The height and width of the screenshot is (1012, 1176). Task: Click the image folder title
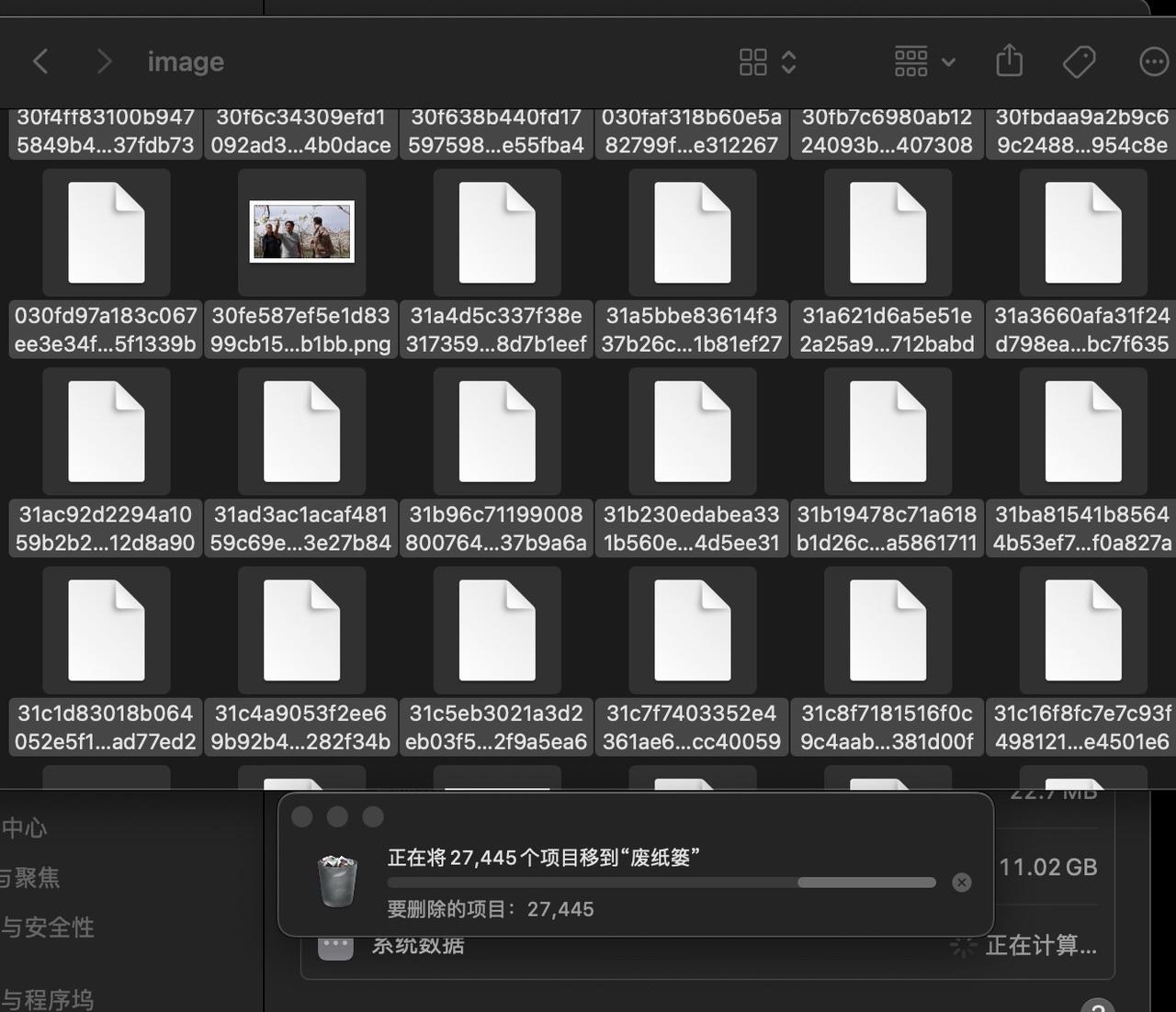[186, 62]
